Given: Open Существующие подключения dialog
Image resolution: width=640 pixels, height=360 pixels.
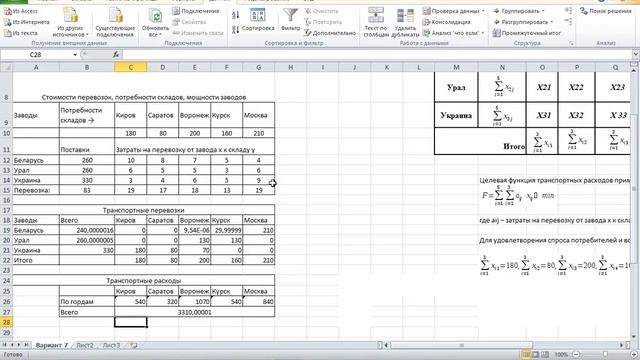Looking at the screenshot, I should [x=115, y=22].
